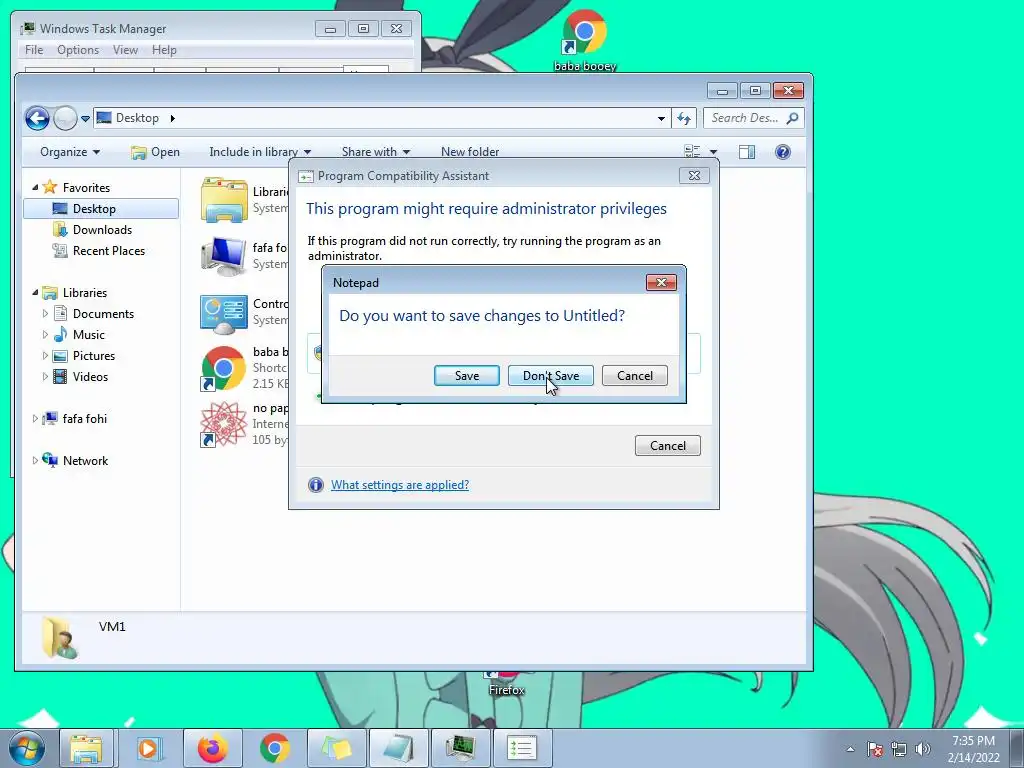Open the Organize menu
The image size is (1024, 768).
click(x=69, y=152)
